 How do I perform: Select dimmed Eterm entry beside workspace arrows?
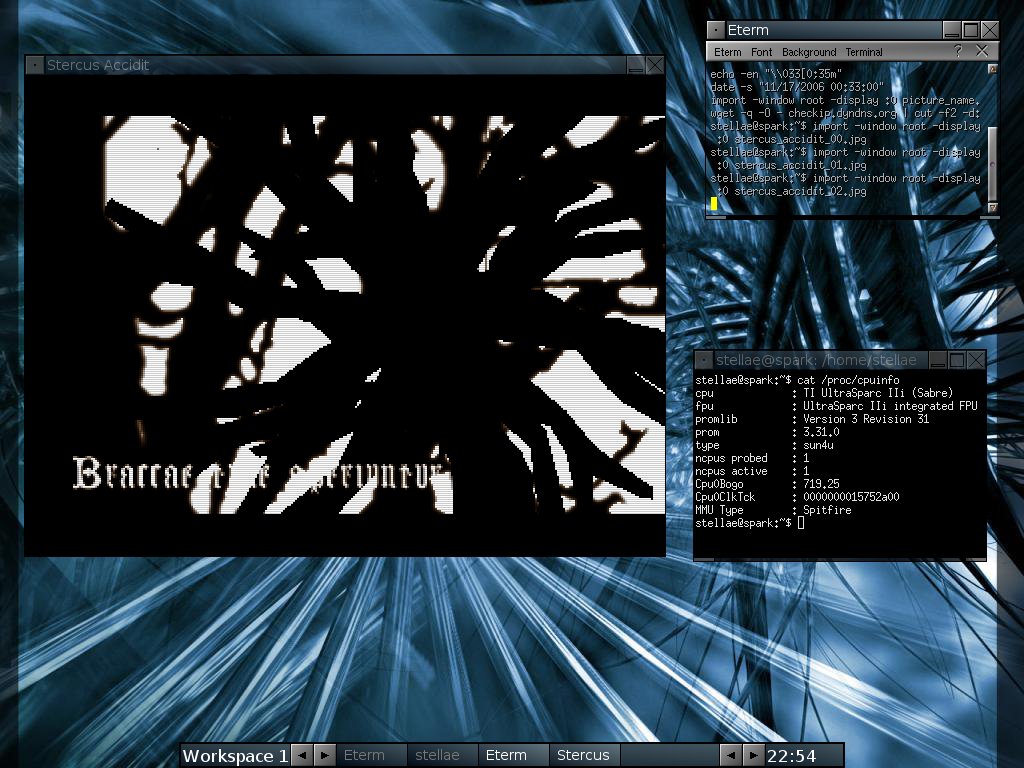371,756
